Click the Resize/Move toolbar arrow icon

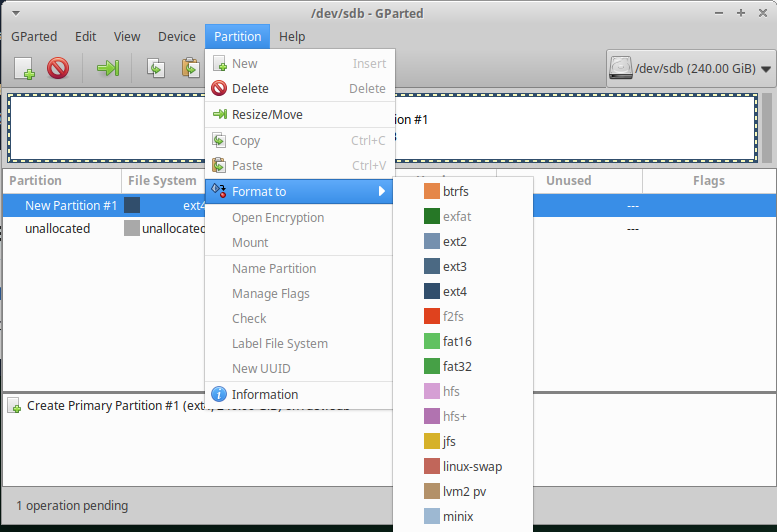click(108, 68)
